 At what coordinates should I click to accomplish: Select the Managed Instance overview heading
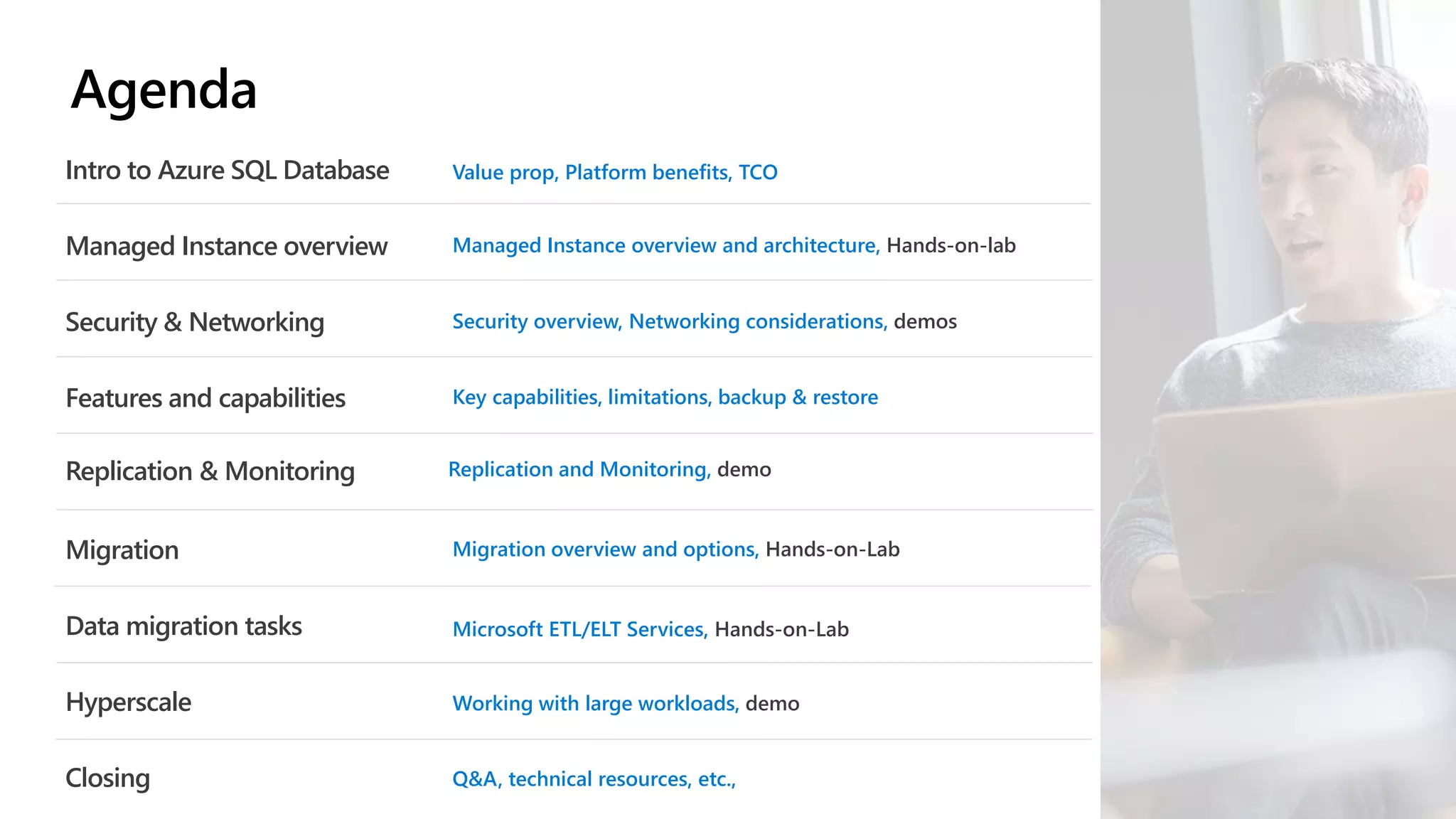226,246
